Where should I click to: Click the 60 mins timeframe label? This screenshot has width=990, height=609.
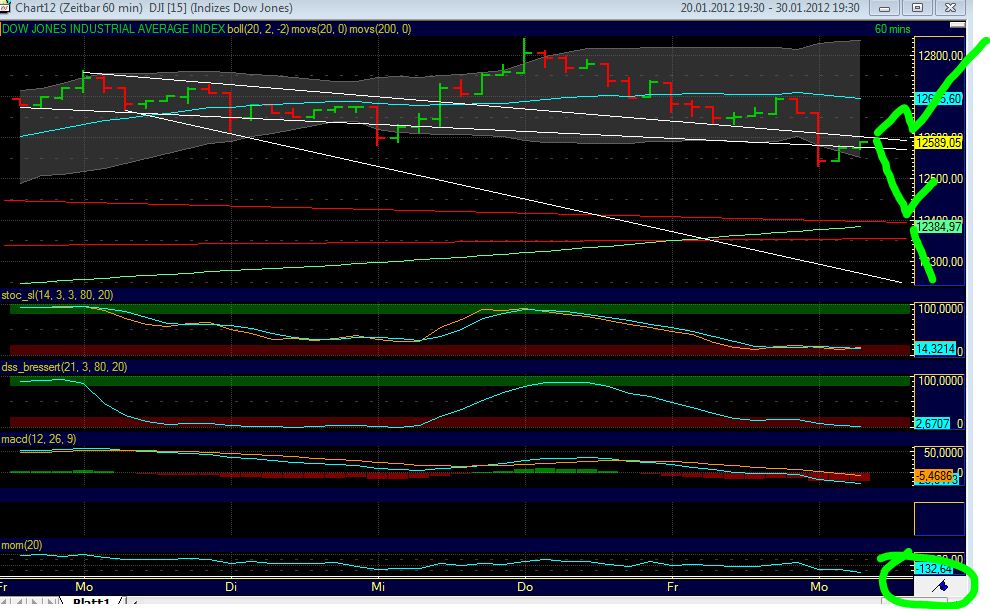892,29
